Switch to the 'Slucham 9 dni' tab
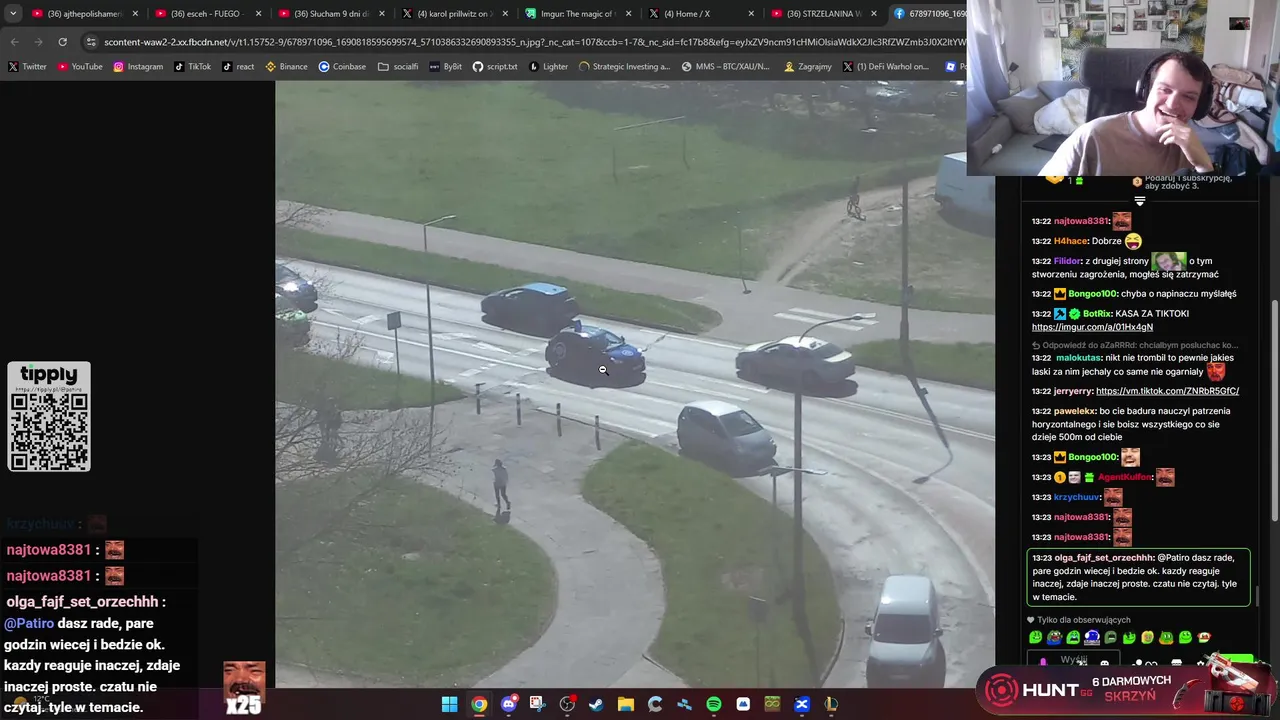1280x720 pixels. click(x=331, y=14)
